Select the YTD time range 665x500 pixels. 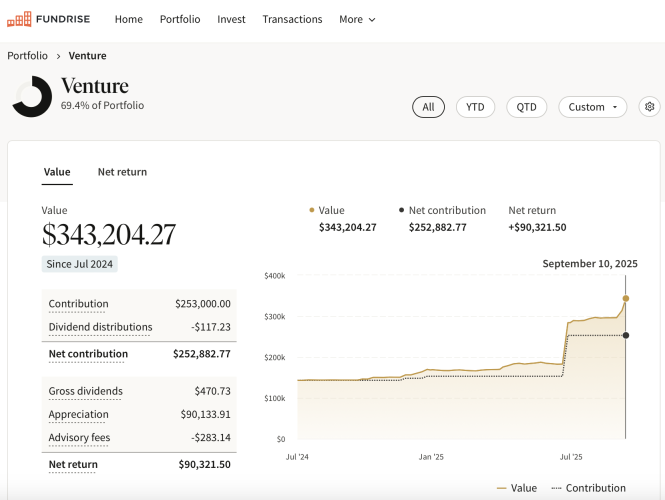coord(475,107)
